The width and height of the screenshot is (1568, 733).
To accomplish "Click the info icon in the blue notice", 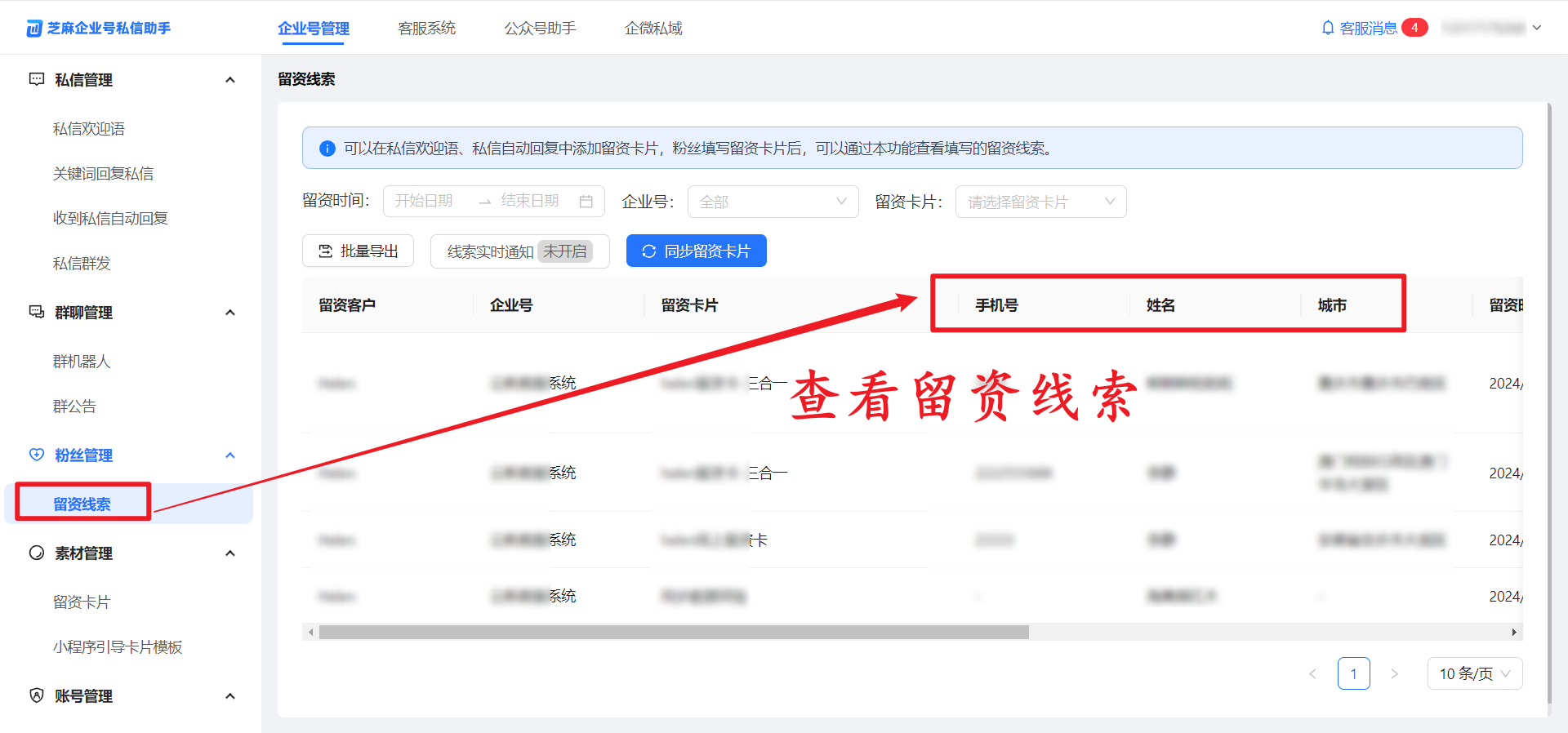I will 327,149.
